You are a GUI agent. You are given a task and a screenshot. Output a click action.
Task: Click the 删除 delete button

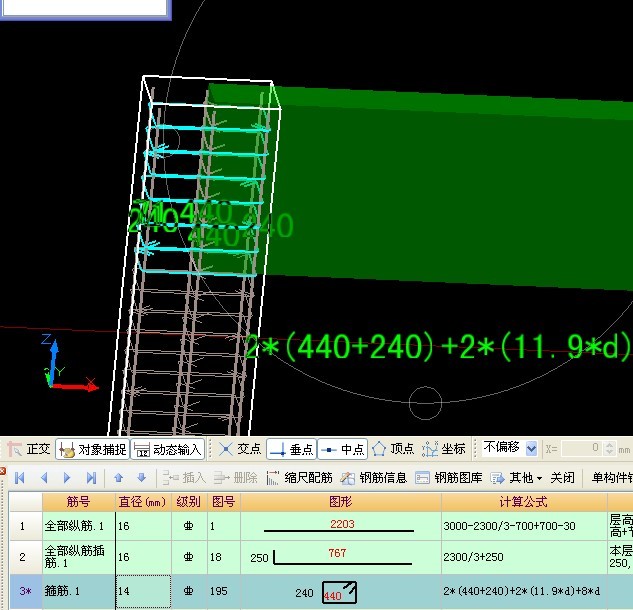(x=235, y=478)
